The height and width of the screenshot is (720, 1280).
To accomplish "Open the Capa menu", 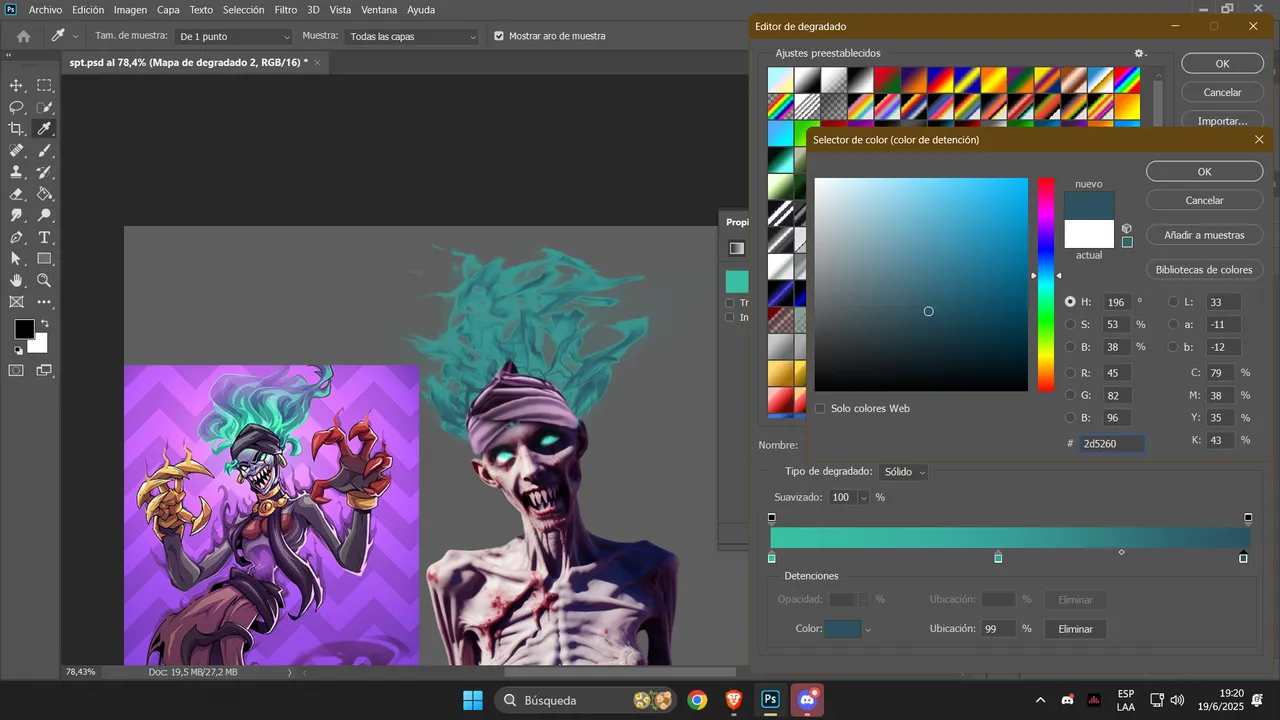I will click(x=168, y=10).
